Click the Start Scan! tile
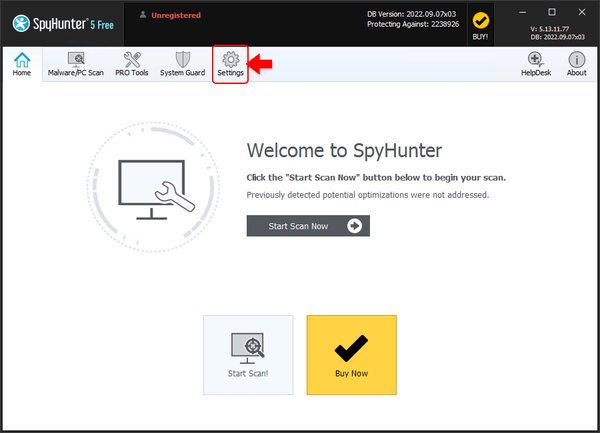 tap(248, 354)
